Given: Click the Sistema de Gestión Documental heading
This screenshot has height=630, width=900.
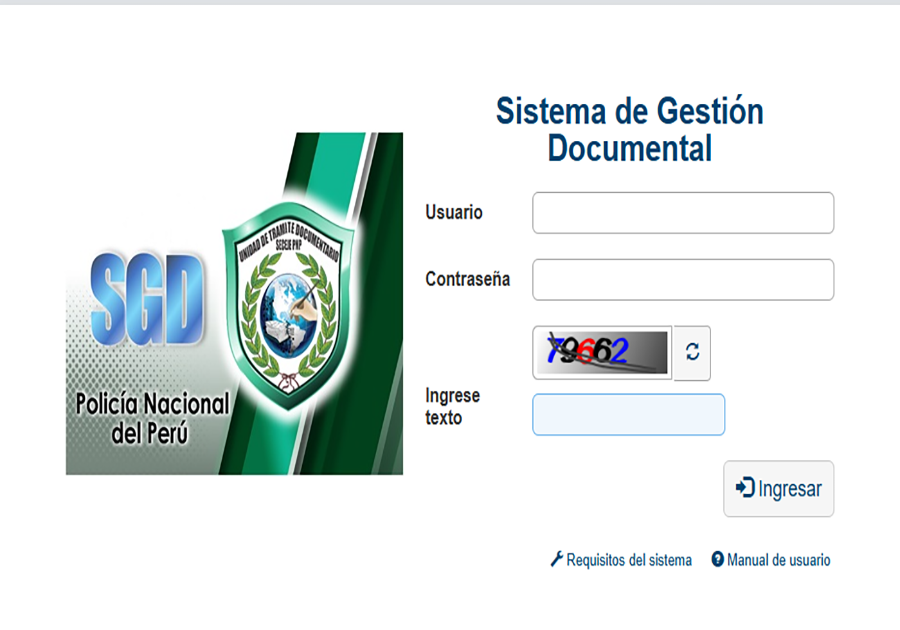Looking at the screenshot, I should pos(630,130).
